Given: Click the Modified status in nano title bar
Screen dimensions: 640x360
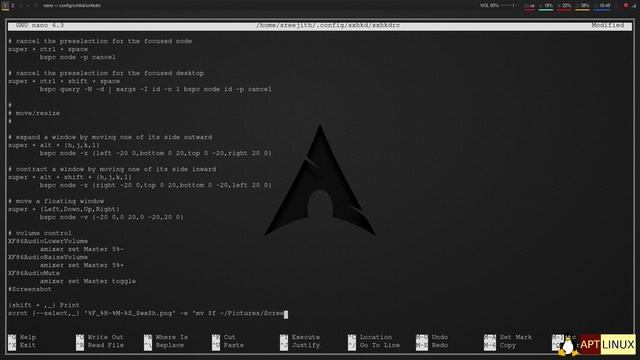Looking at the screenshot, I should (608, 25).
